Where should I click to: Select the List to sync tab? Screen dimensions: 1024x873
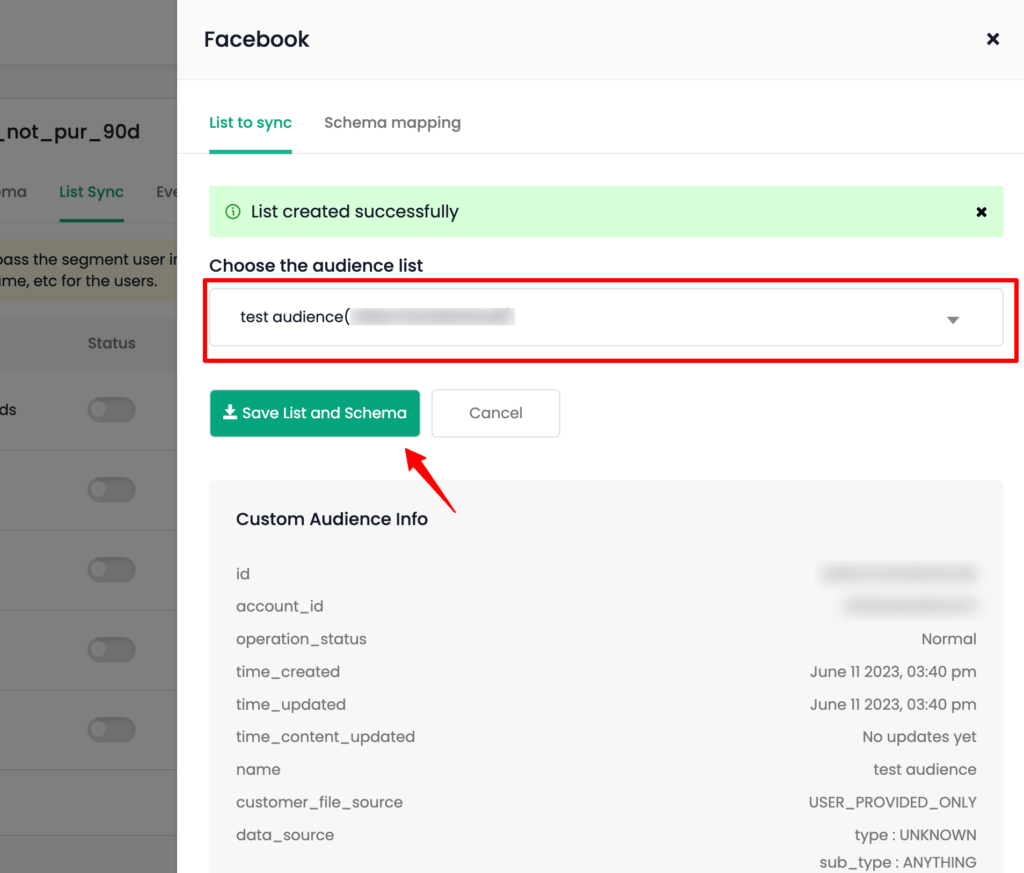click(x=250, y=123)
